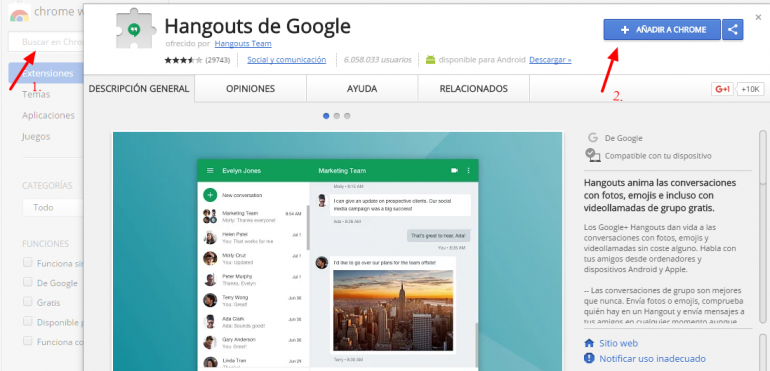Viewport: 770px width, 371px height.
Task: Toggle the Disponible para Android checkbox
Action: tap(28, 321)
